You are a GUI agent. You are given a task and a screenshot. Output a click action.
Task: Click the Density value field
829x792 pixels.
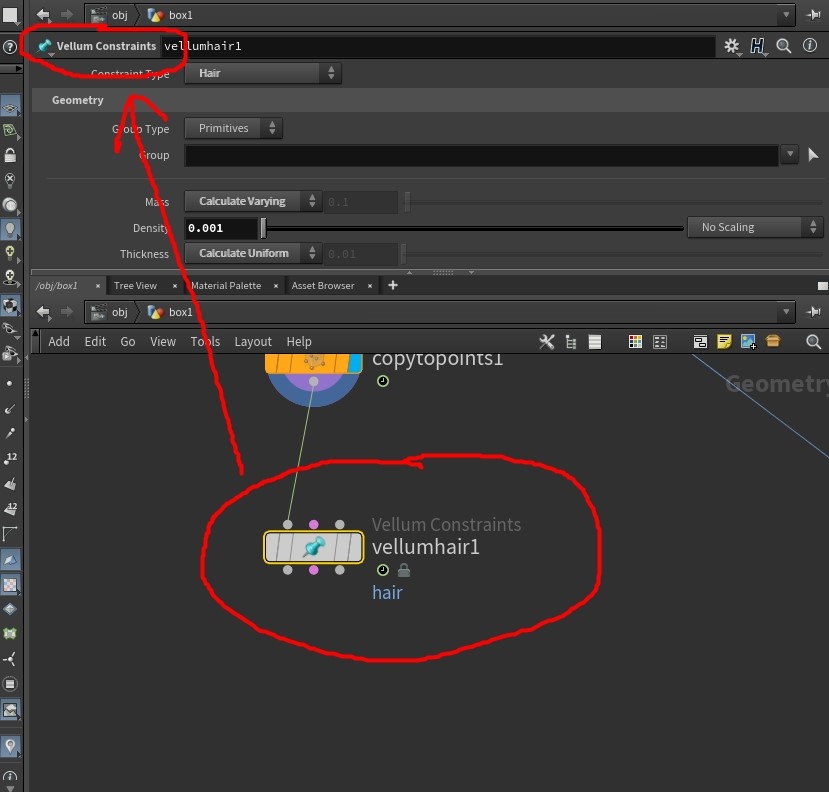(x=220, y=228)
